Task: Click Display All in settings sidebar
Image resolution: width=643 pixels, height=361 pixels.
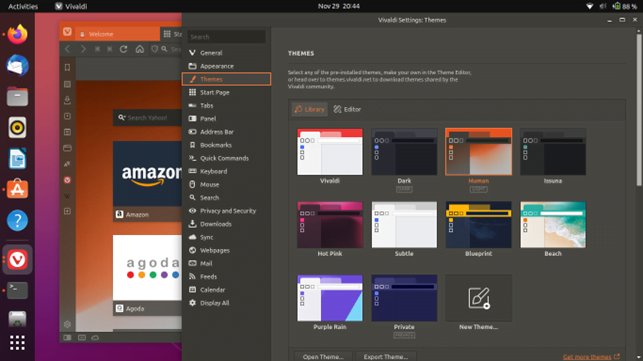Action: click(x=226, y=303)
